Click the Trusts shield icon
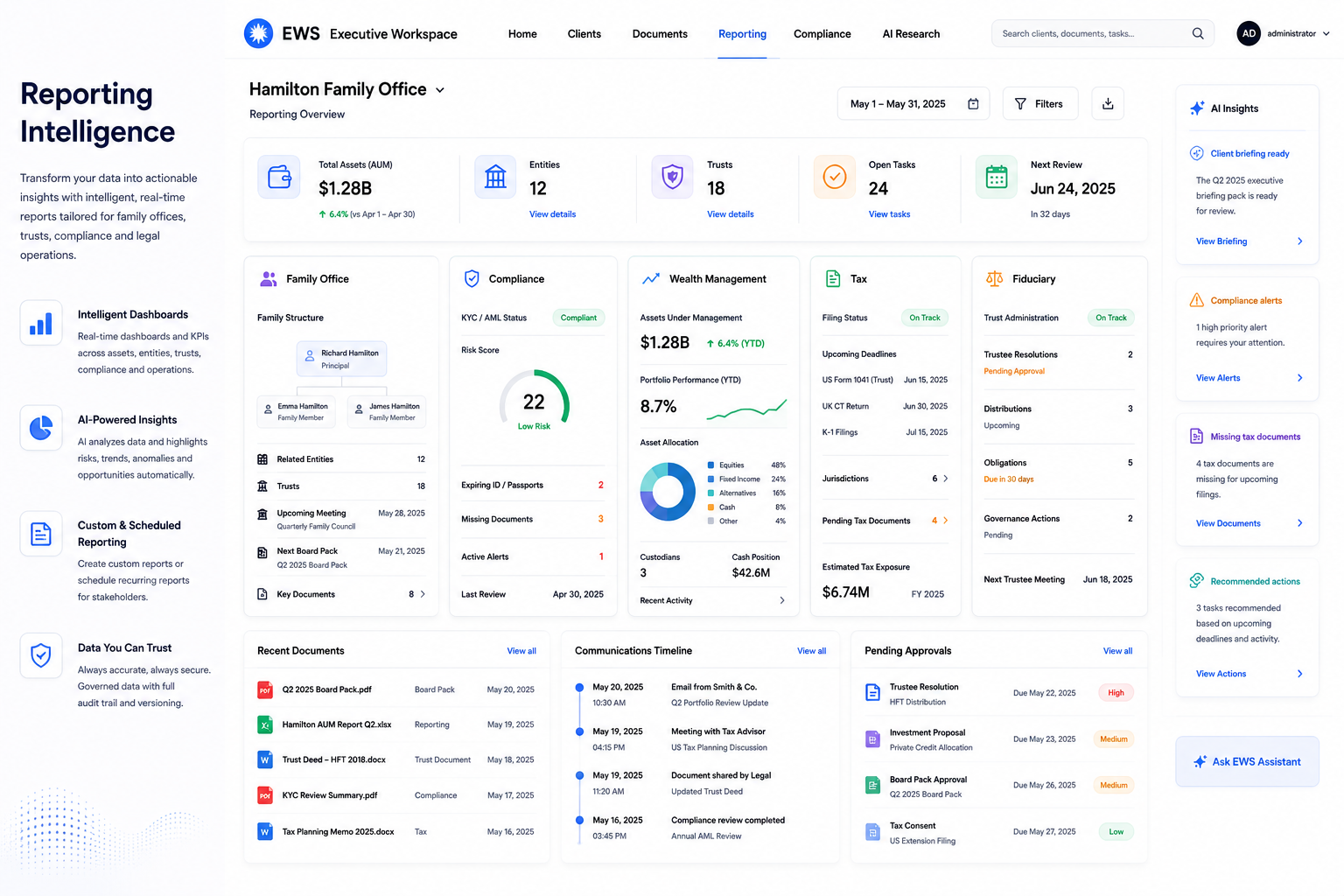 672,177
